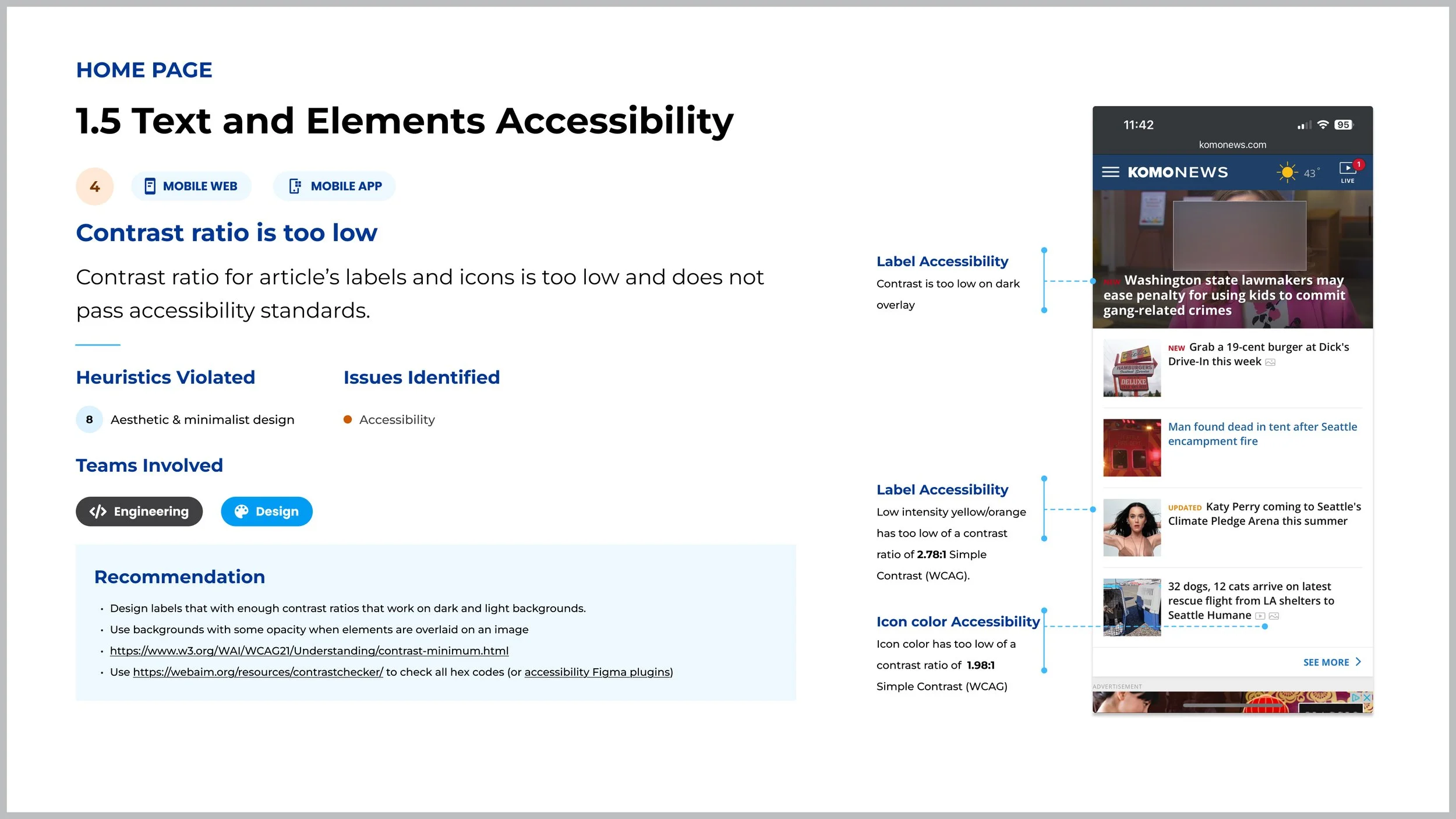The image size is (1456, 819).
Task: Click the heuristic number 8 badge
Action: (x=89, y=419)
